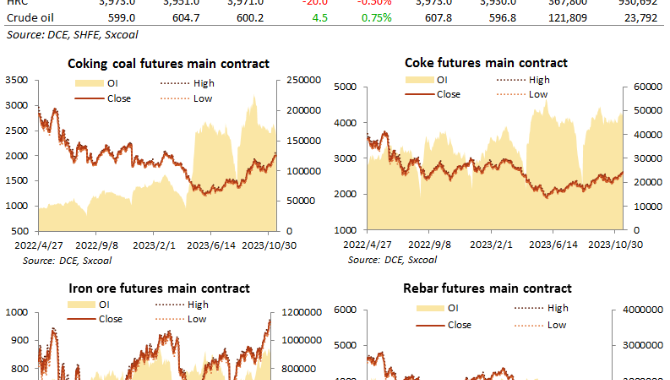
Task: Click the High legend entry in rebar chart
Action: [x=541, y=308]
